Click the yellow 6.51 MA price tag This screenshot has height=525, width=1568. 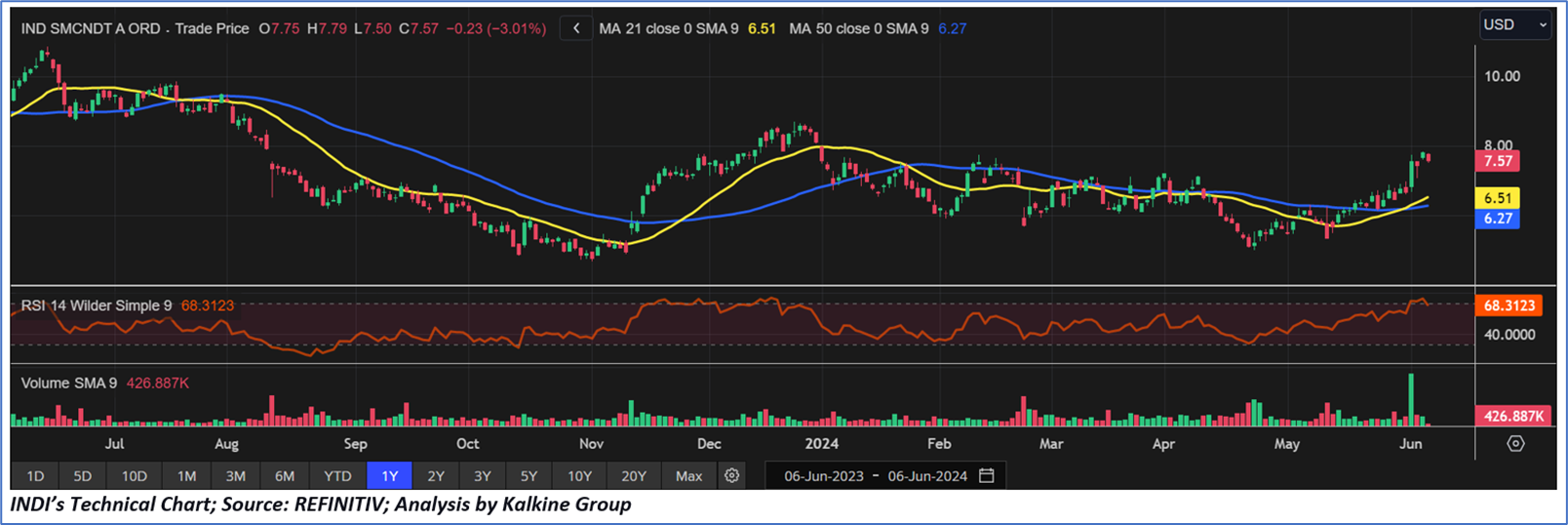coord(1498,198)
